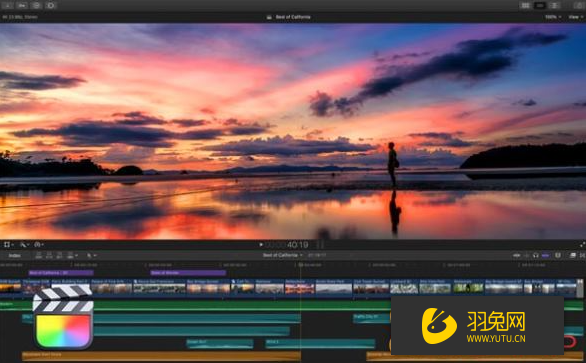Click the playhead on the timeline ruler
This screenshot has width=586, height=363.
pyautogui.click(x=300, y=265)
